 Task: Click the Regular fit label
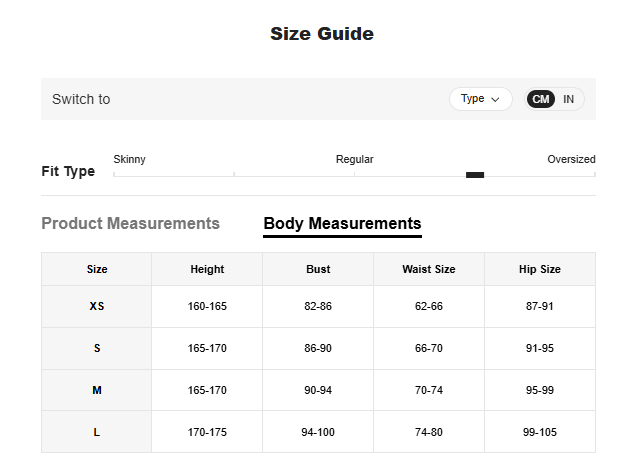click(x=354, y=159)
